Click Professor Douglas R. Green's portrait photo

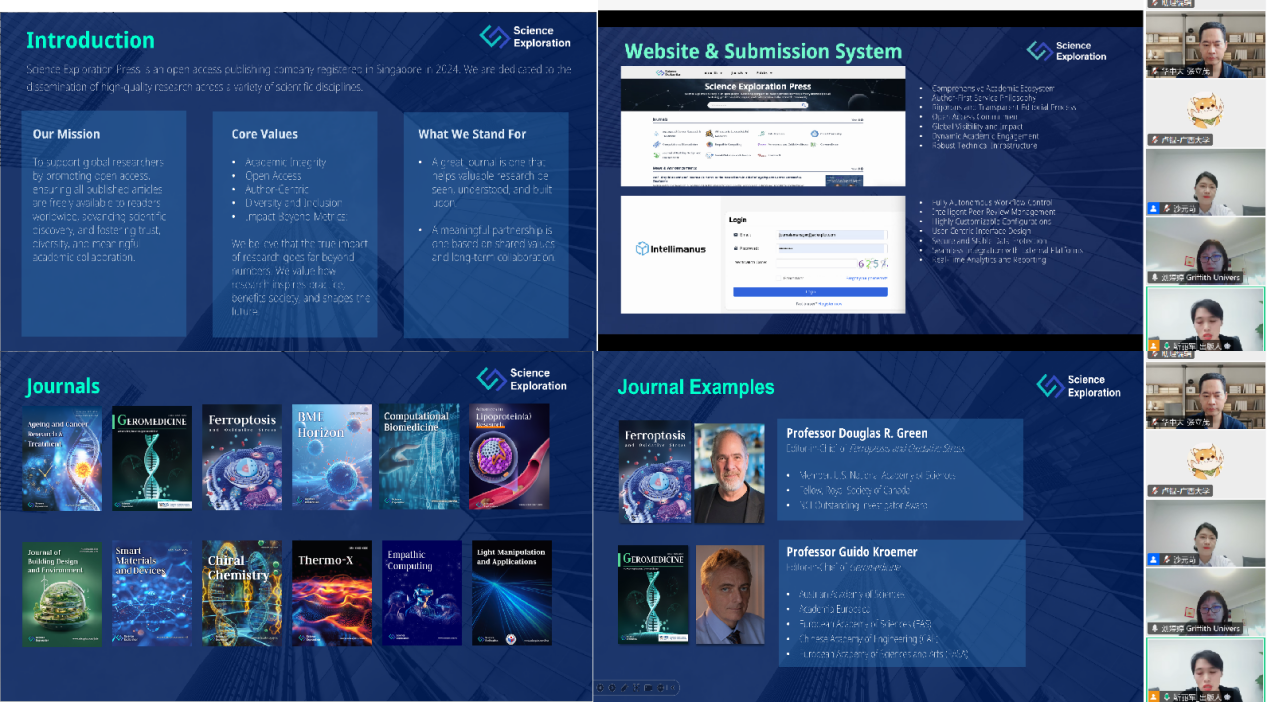(730, 472)
